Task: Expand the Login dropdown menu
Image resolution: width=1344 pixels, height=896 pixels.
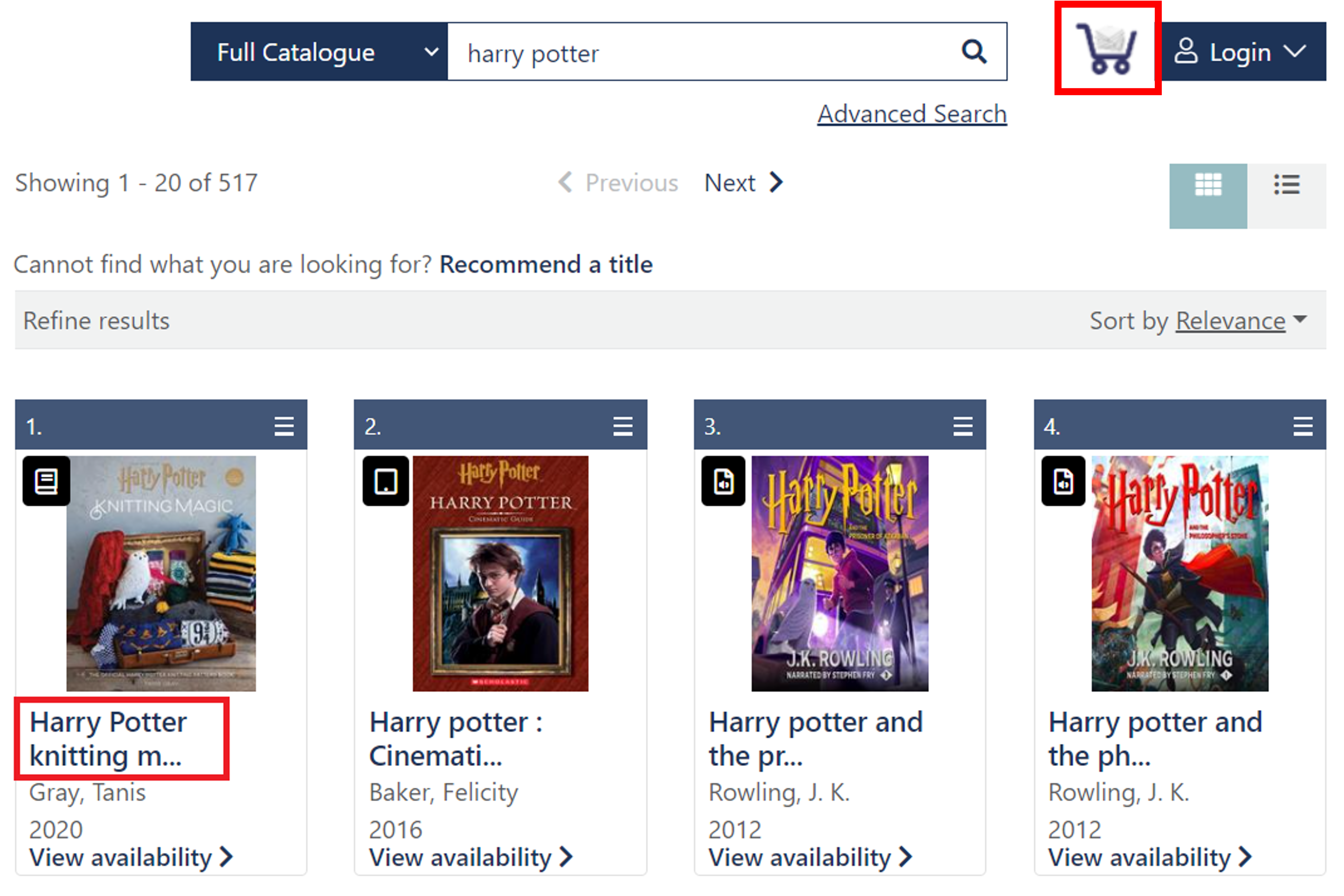Action: (x=1243, y=52)
